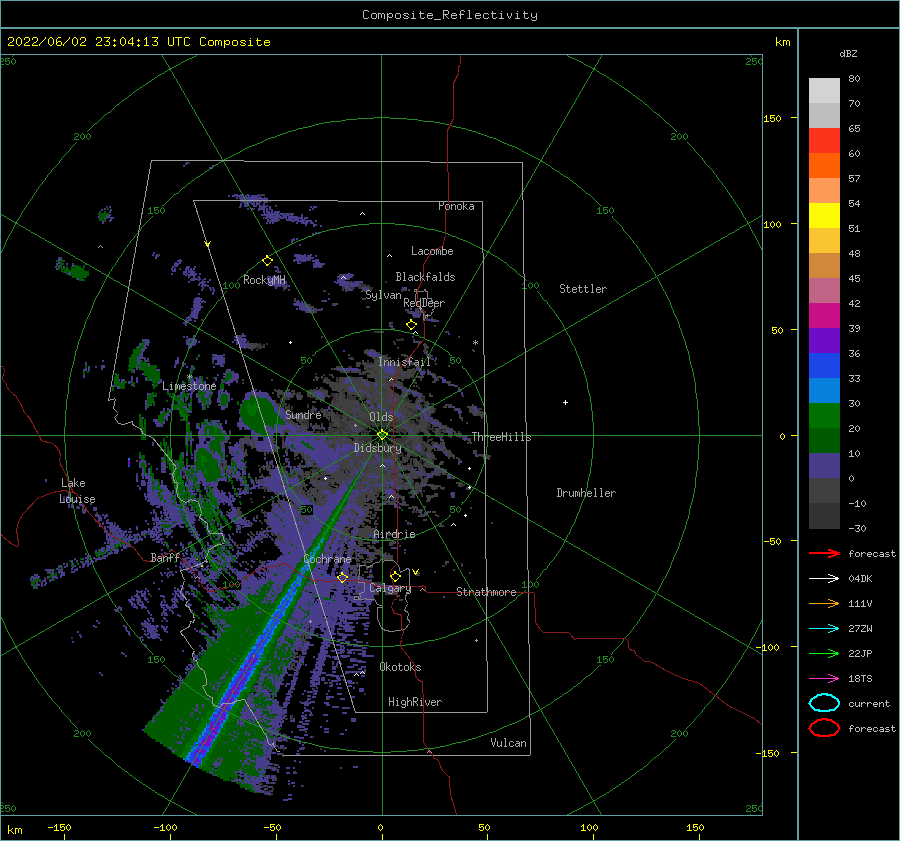Click the RockyMH label

coord(264,280)
